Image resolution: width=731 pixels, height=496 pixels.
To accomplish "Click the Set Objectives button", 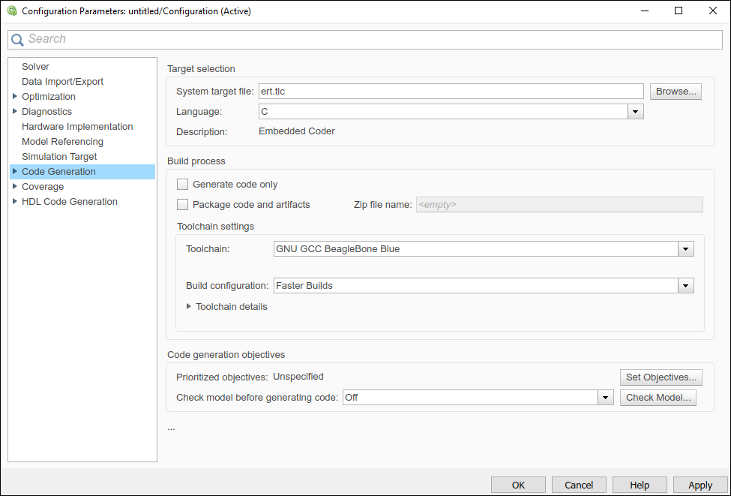I will (x=661, y=377).
